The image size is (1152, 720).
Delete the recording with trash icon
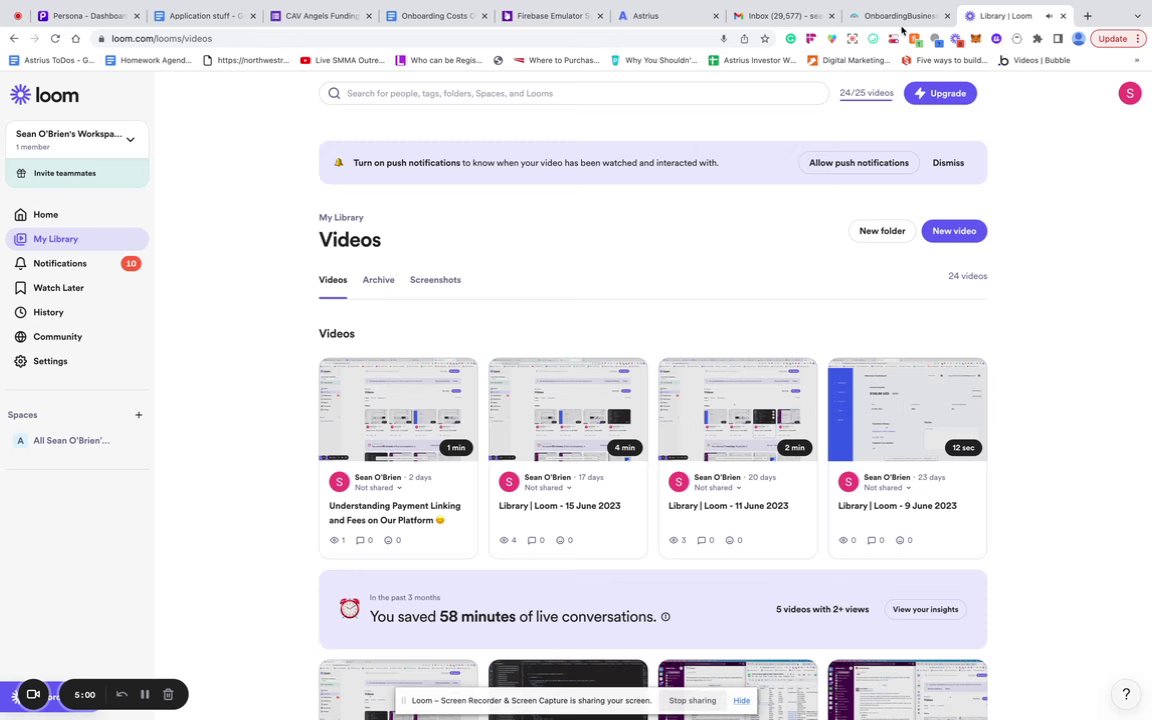click(x=168, y=694)
